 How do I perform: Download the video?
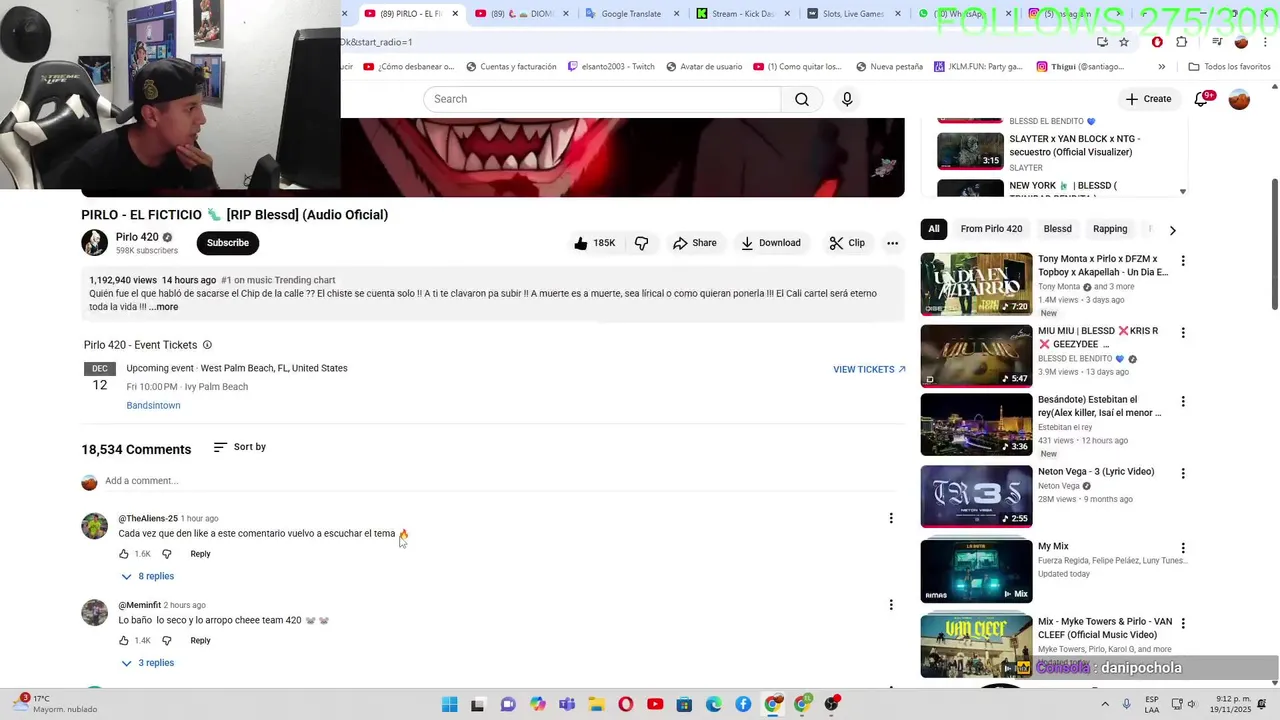click(x=770, y=243)
